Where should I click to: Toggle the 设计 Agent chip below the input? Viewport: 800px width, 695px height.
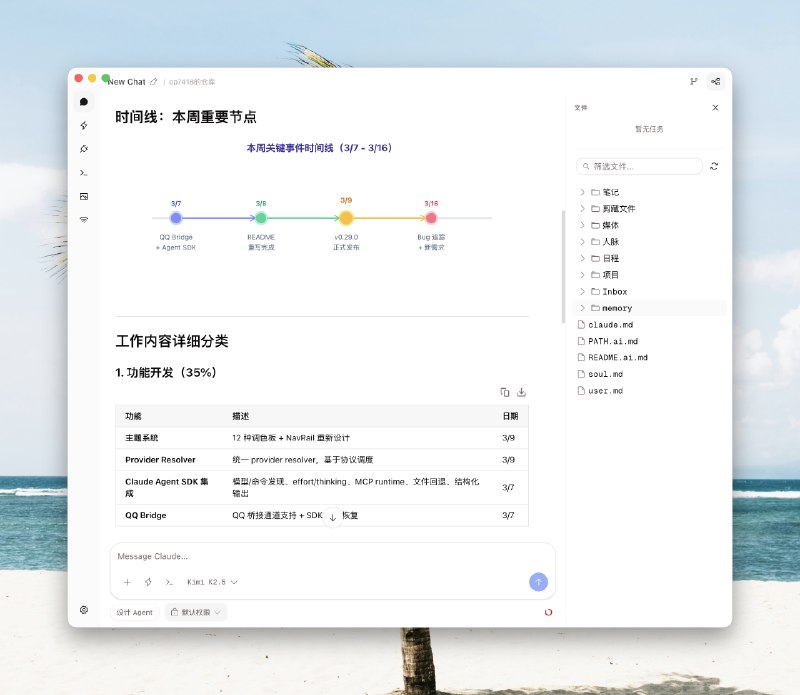coord(133,612)
